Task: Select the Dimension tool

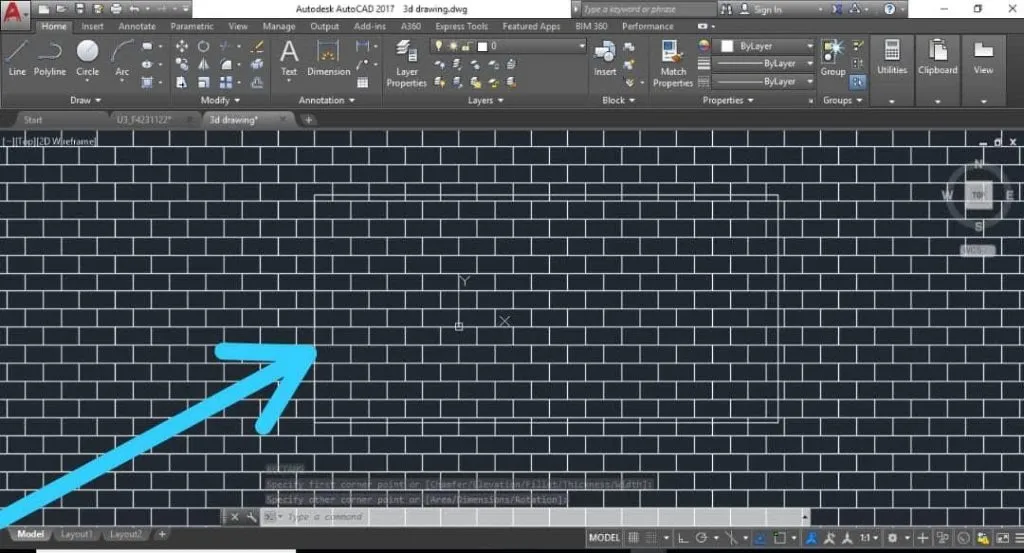Action: [x=328, y=58]
